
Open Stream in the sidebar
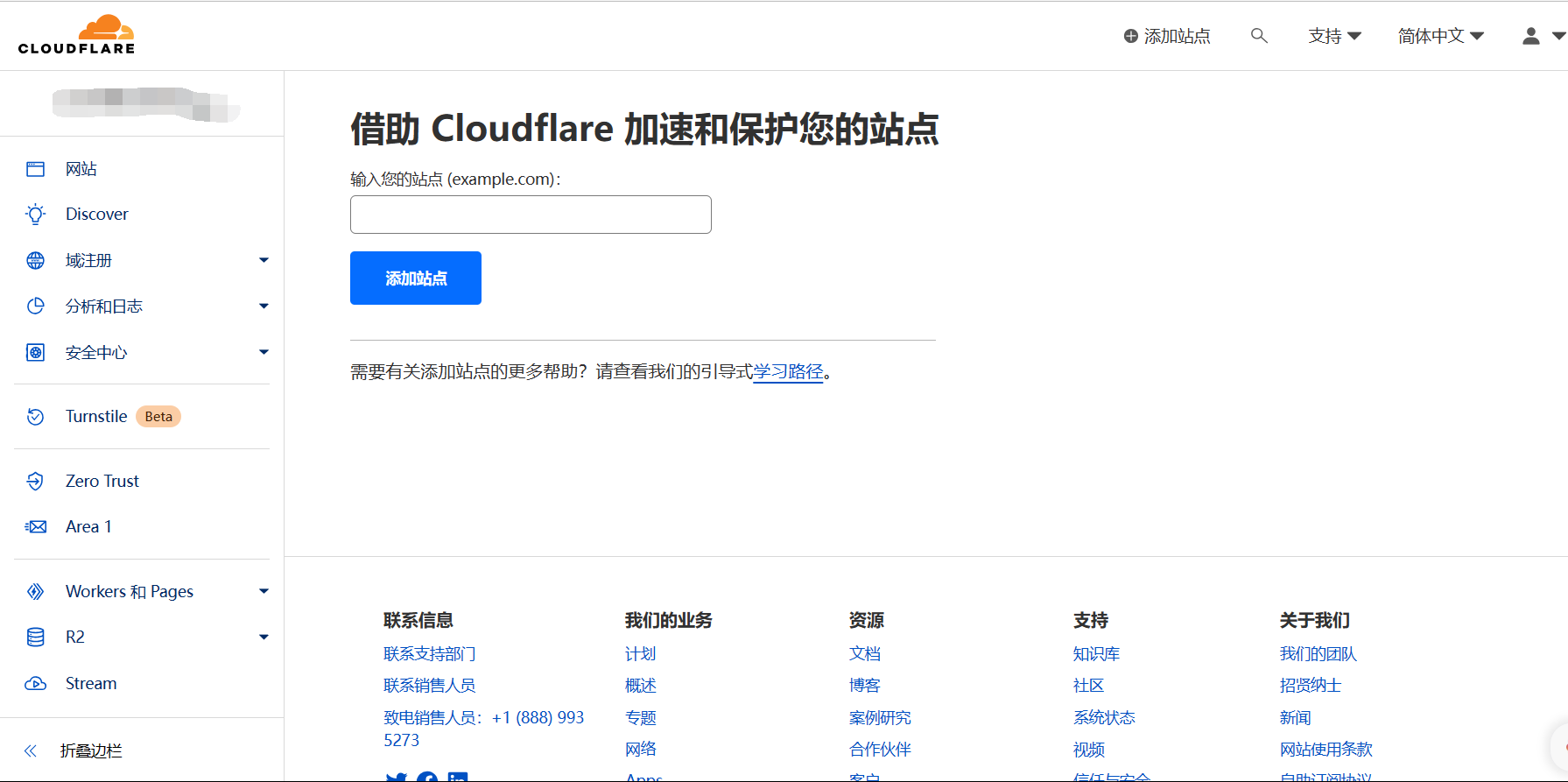click(91, 683)
